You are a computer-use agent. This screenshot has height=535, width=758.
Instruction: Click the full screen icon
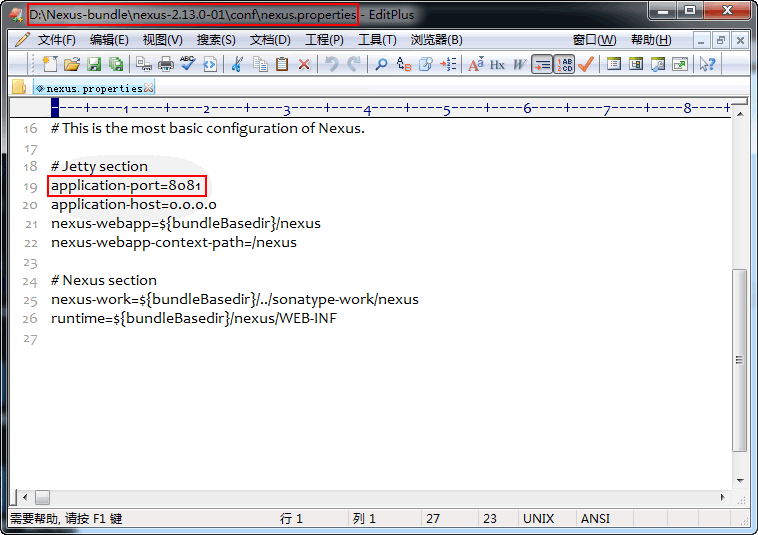tap(680, 64)
